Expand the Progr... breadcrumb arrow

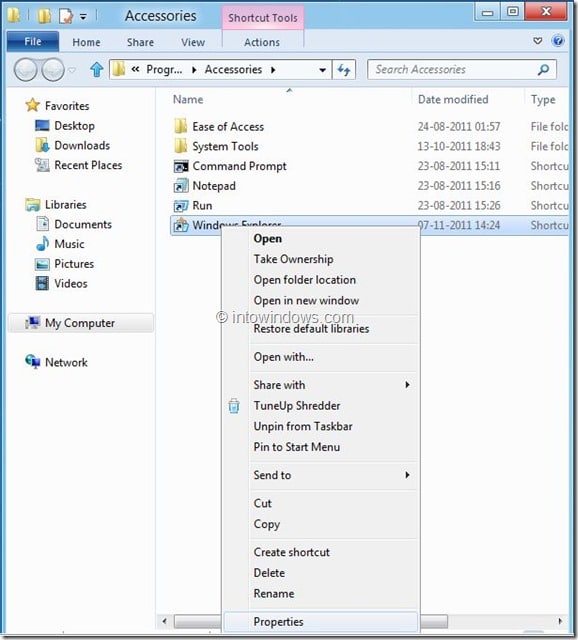point(194,70)
